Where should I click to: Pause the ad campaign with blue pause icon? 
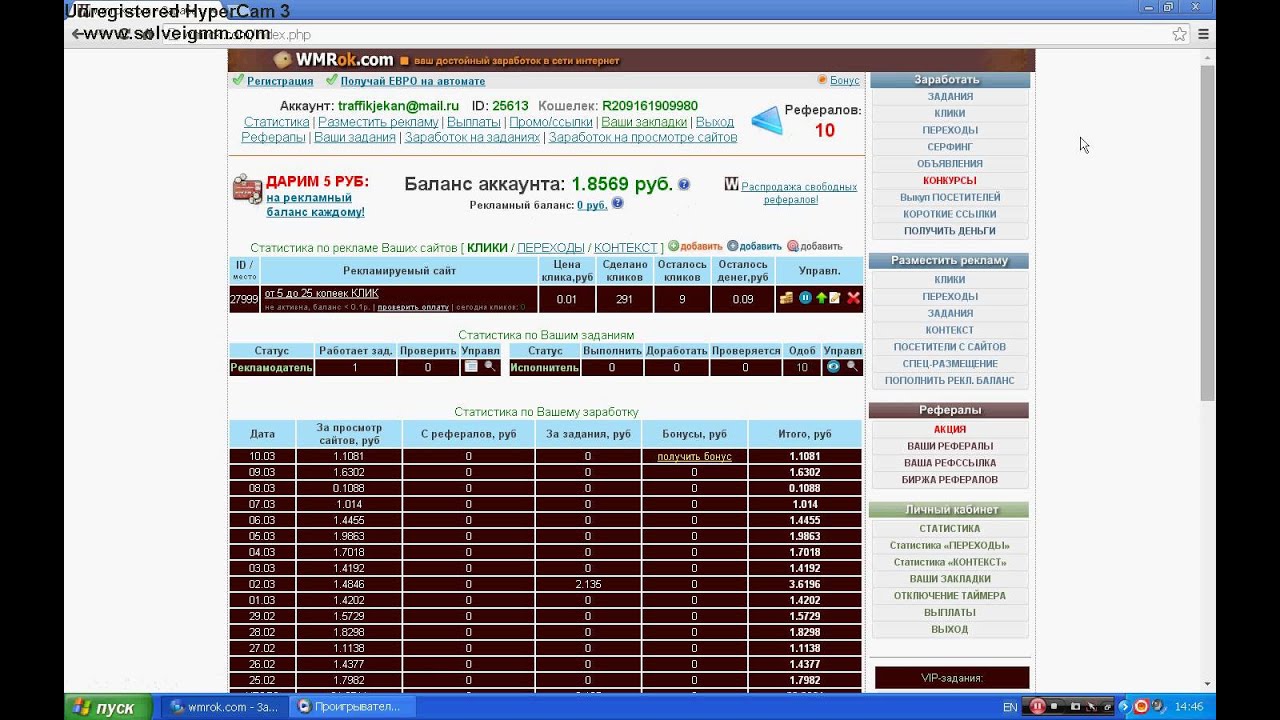tap(804, 298)
